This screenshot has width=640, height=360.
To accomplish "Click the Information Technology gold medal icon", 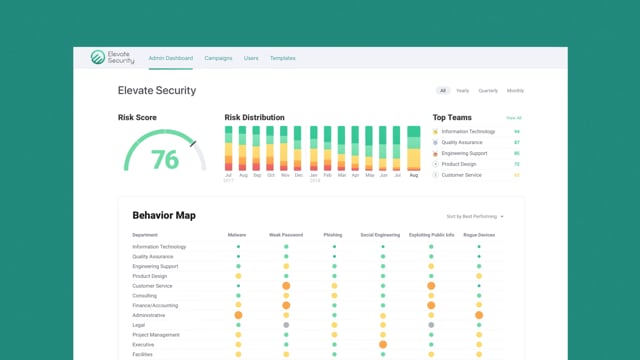I will coord(435,131).
